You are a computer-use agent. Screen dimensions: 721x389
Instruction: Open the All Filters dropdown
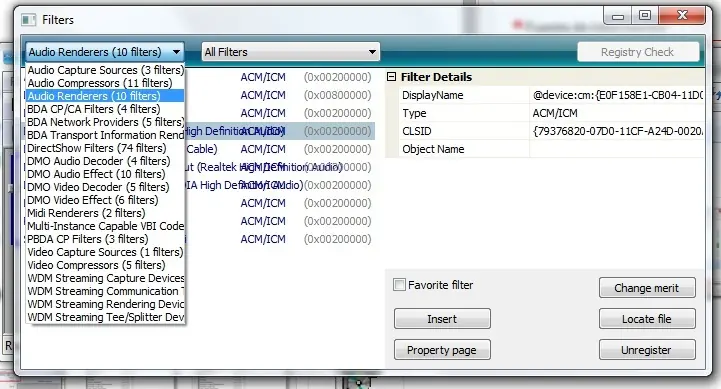click(x=291, y=52)
